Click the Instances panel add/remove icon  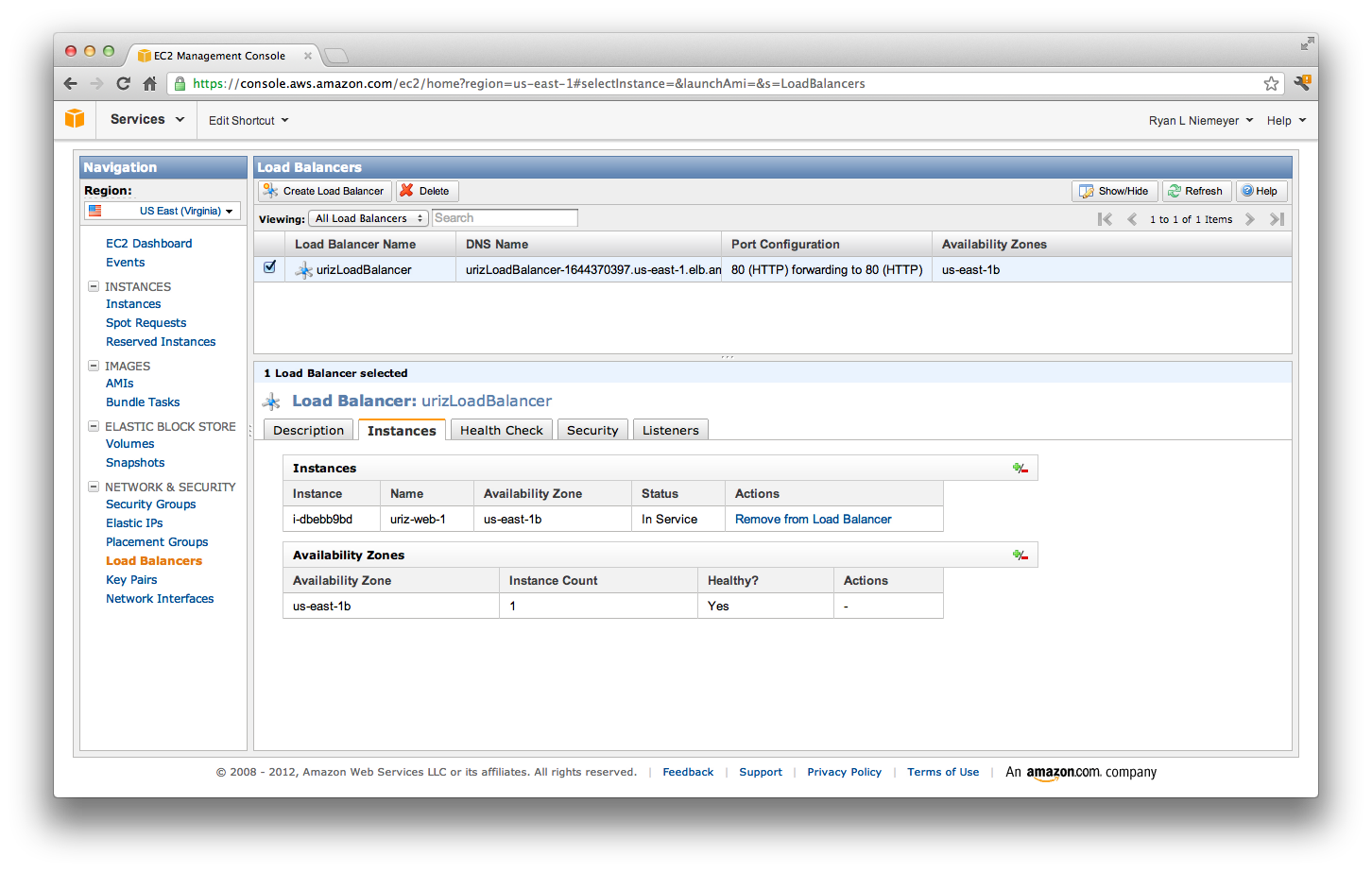pyautogui.click(x=1020, y=469)
